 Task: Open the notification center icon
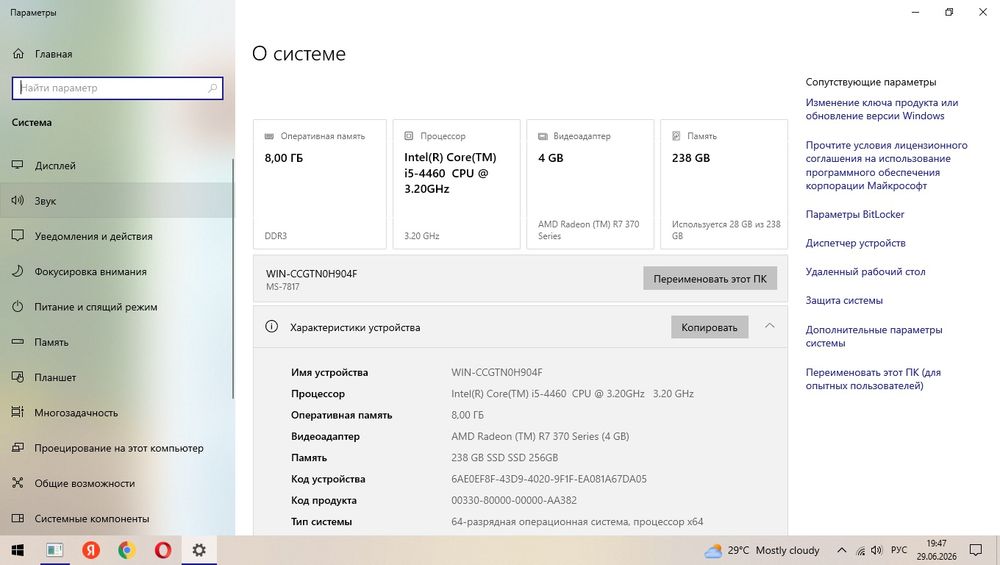[x=975, y=550]
